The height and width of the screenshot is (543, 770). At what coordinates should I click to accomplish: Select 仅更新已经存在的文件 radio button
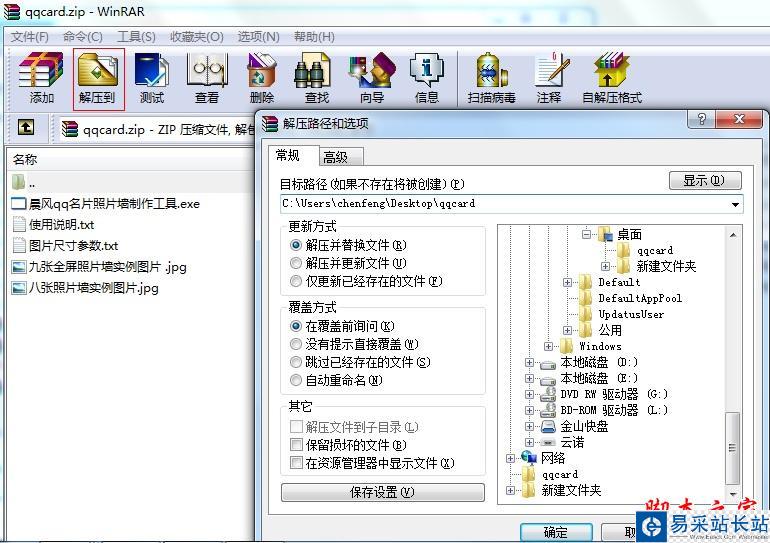296,281
